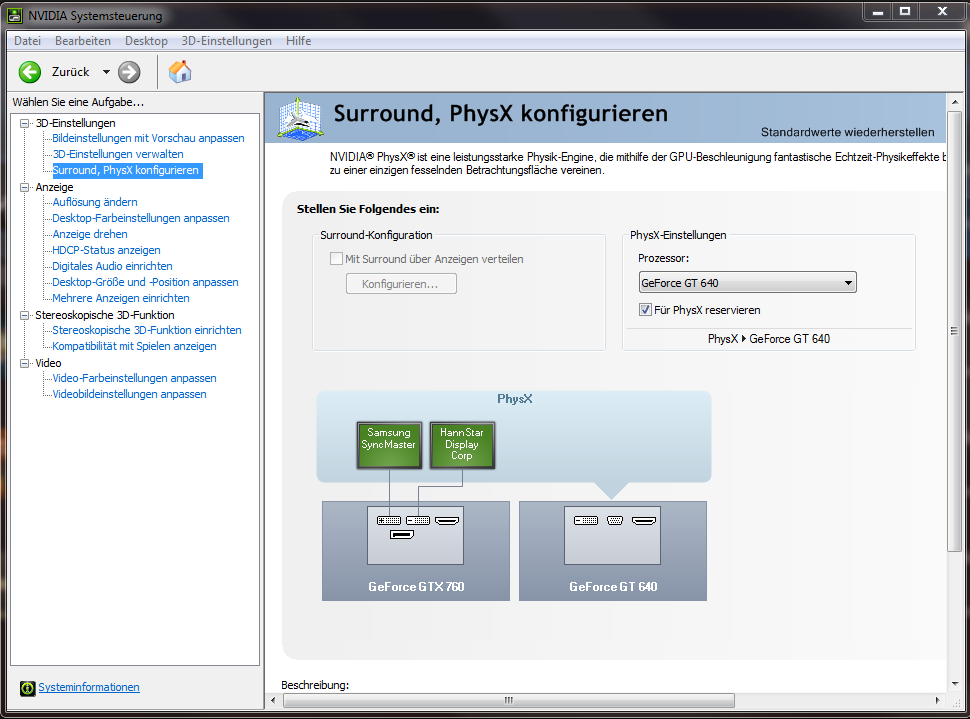
Task: Open Digitales Audio einrichten
Action: [112, 267]
